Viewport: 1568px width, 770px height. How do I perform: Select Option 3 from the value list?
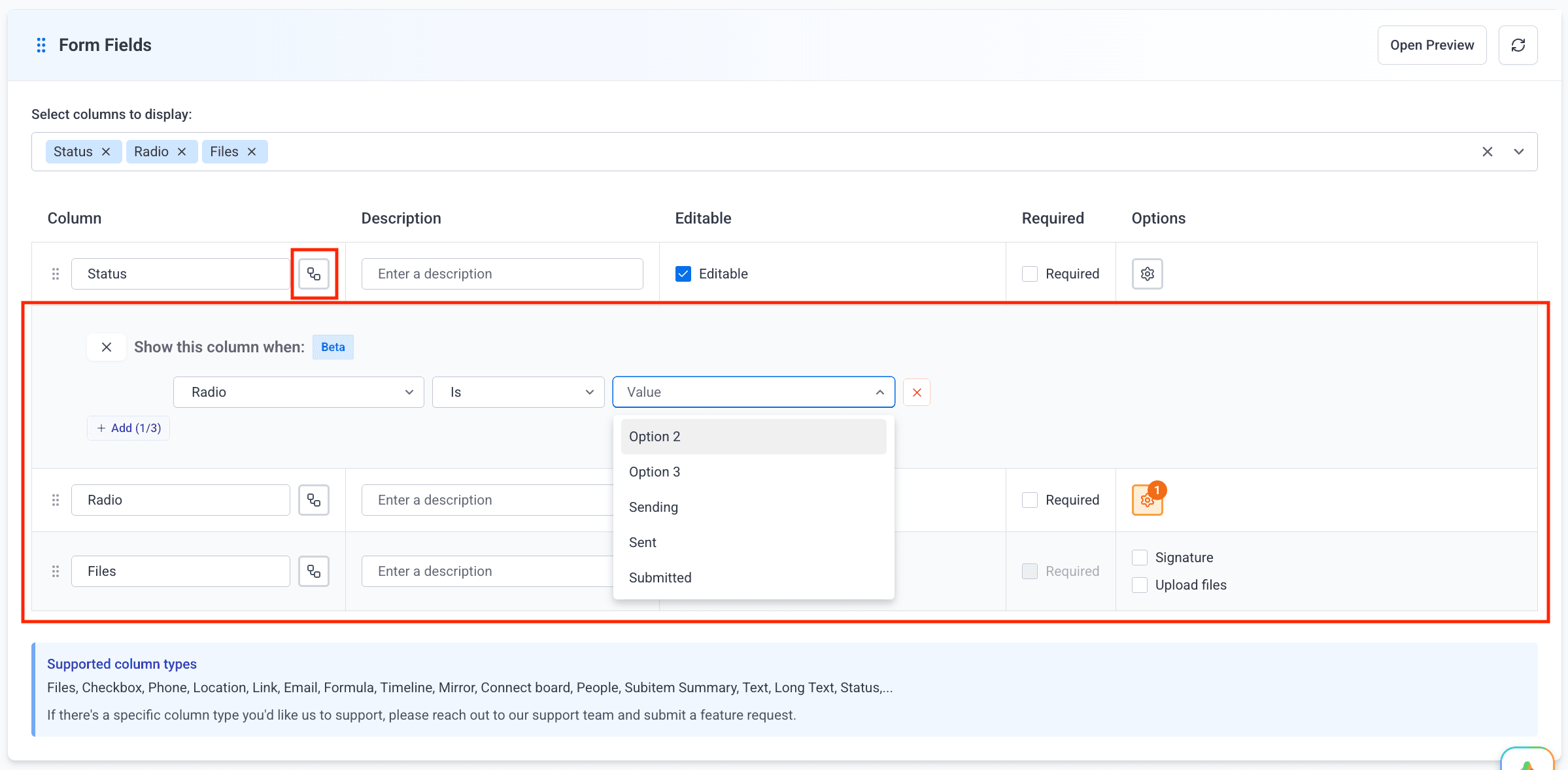point(754,472)
